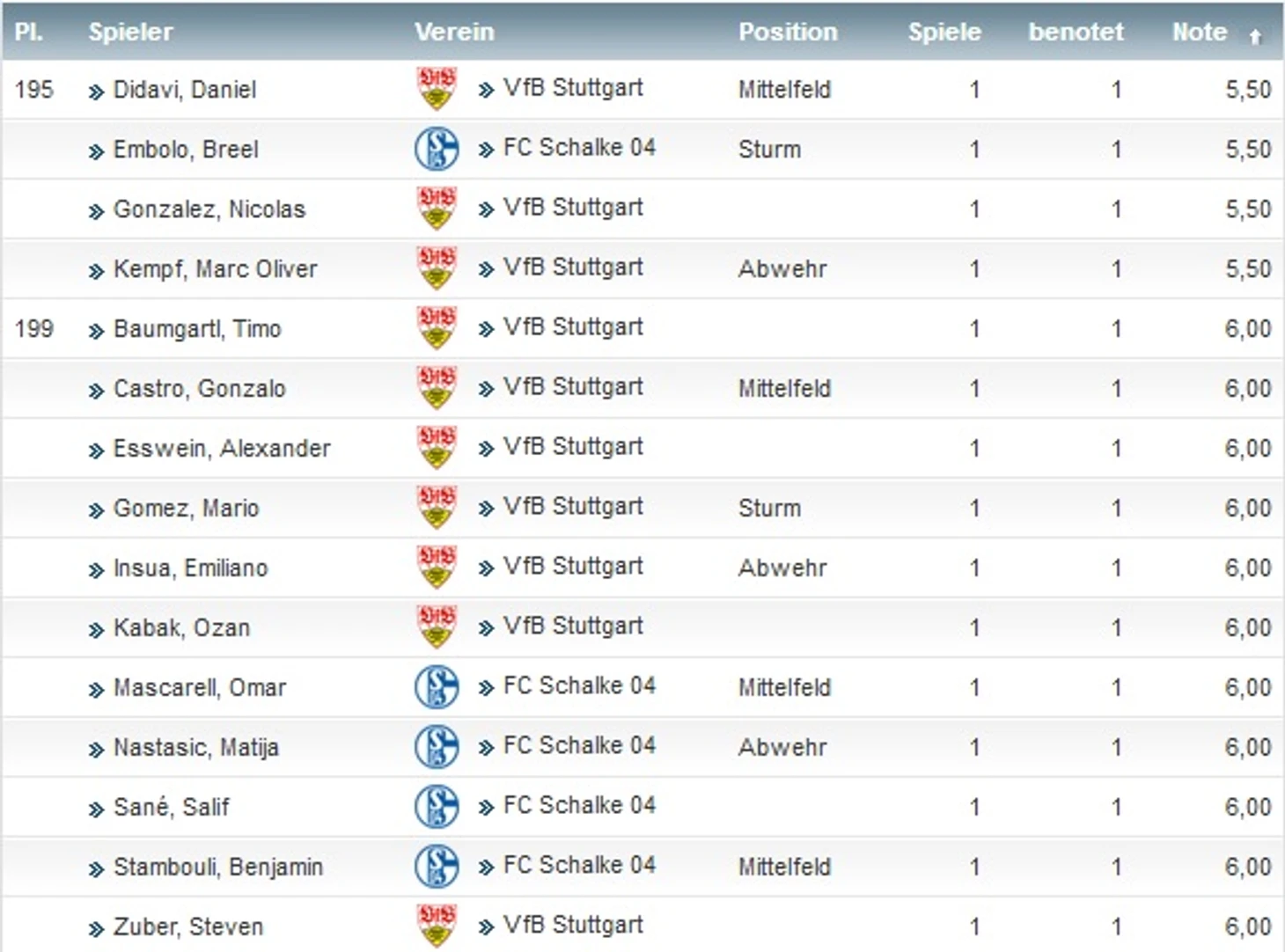Click VfB crest in Zuber, Steven row
1285x952 pixels.
[x=437, y=926]
